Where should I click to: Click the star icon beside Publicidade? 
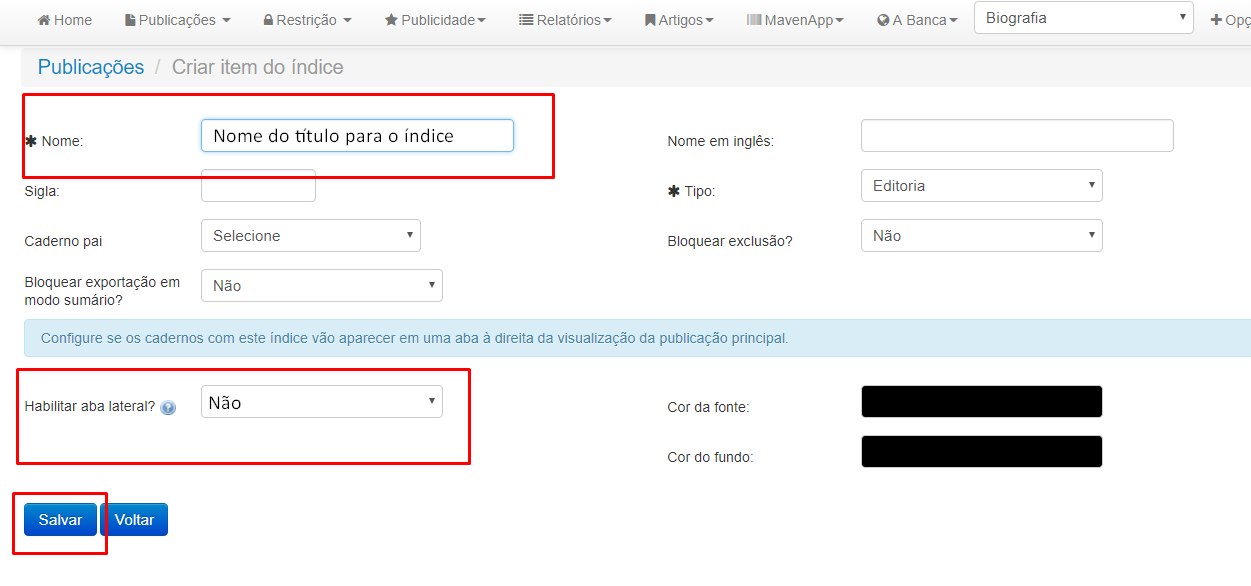point(391,20)
